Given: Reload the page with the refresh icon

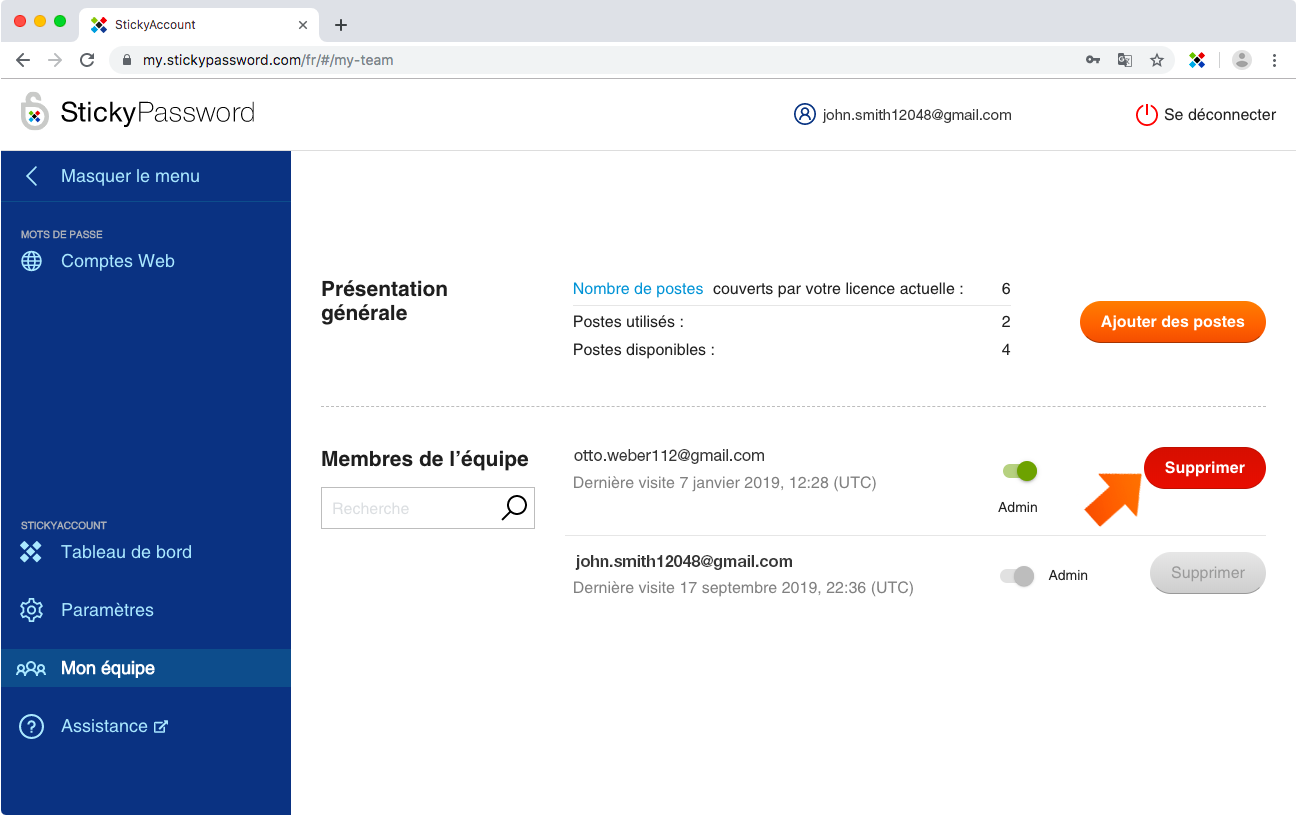Looking at the screenshot, I should point(87,60).
